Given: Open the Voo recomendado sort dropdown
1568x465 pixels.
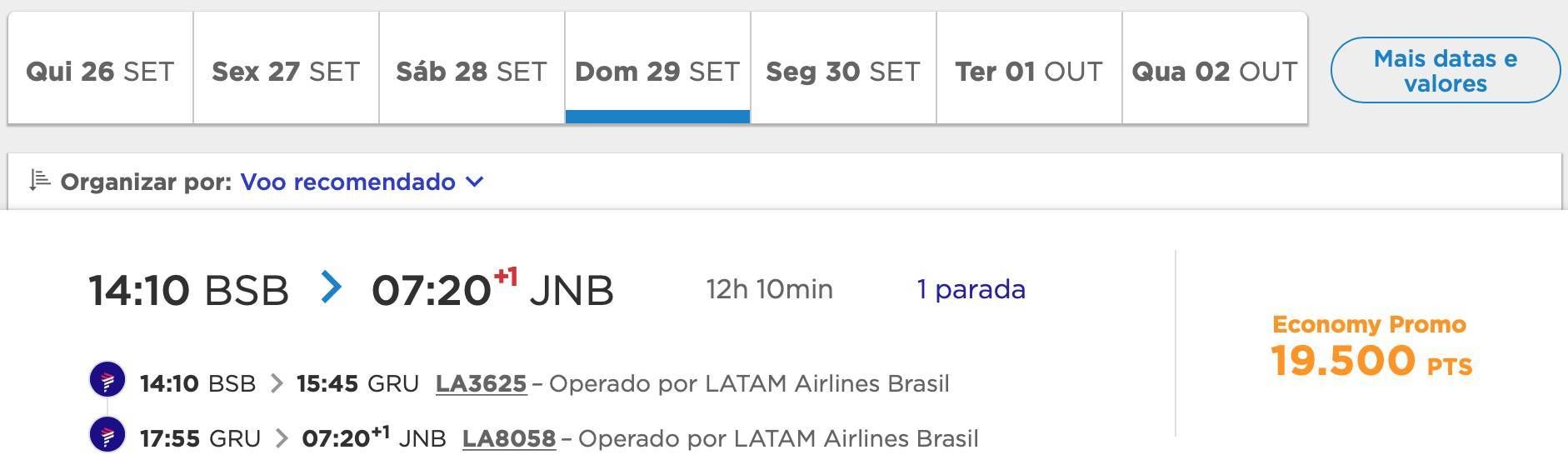Looking at the screenshot, I should [x=362, y=182].
